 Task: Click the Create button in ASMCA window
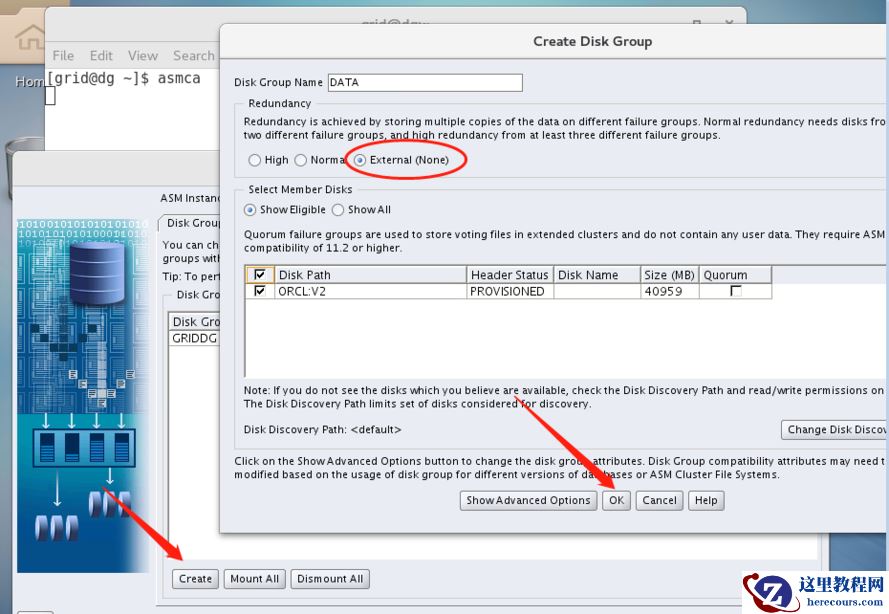[195, 578]
